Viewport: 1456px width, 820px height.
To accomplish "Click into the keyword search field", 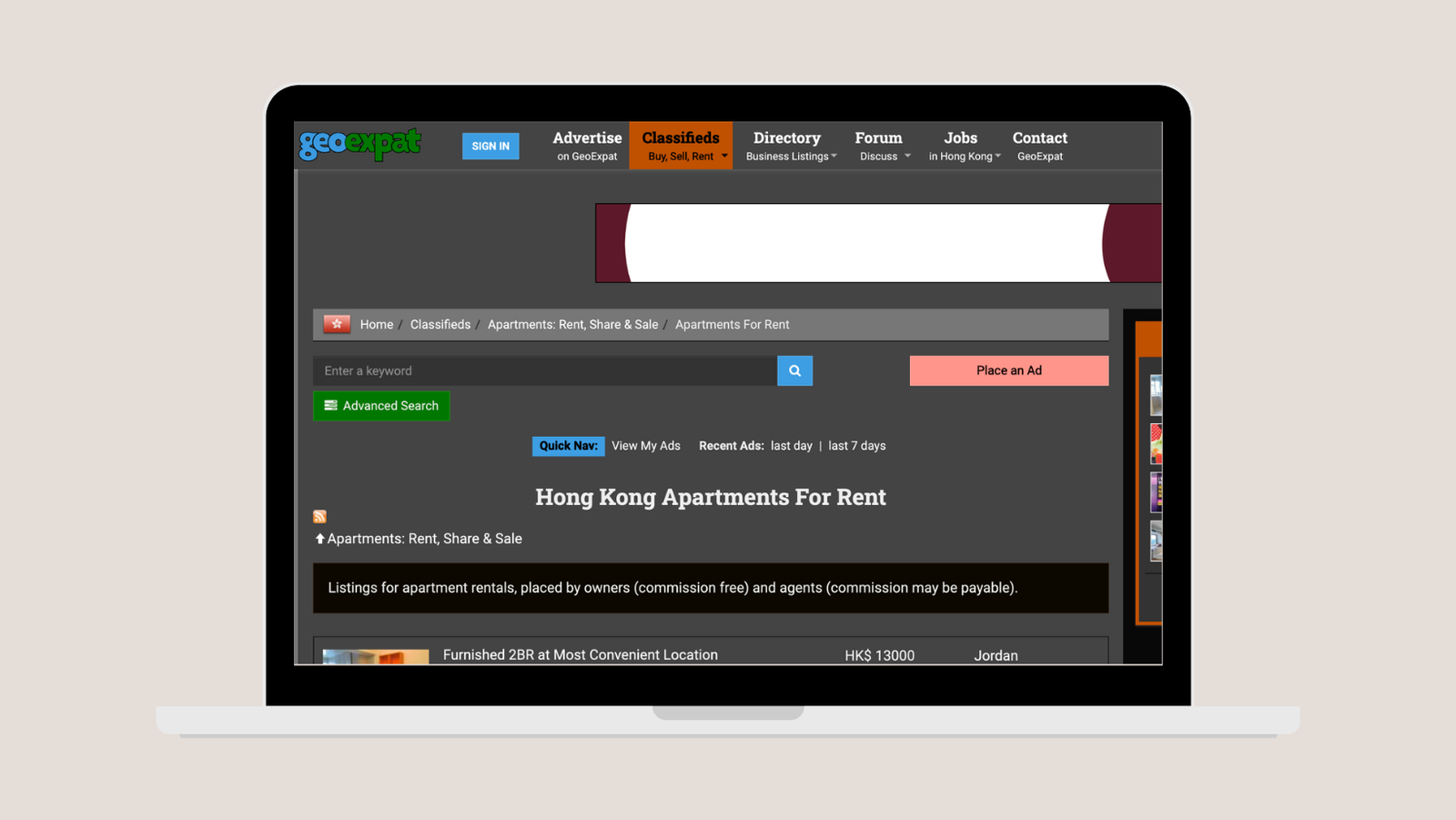I will pyautogui.click(x=544, y=370).
